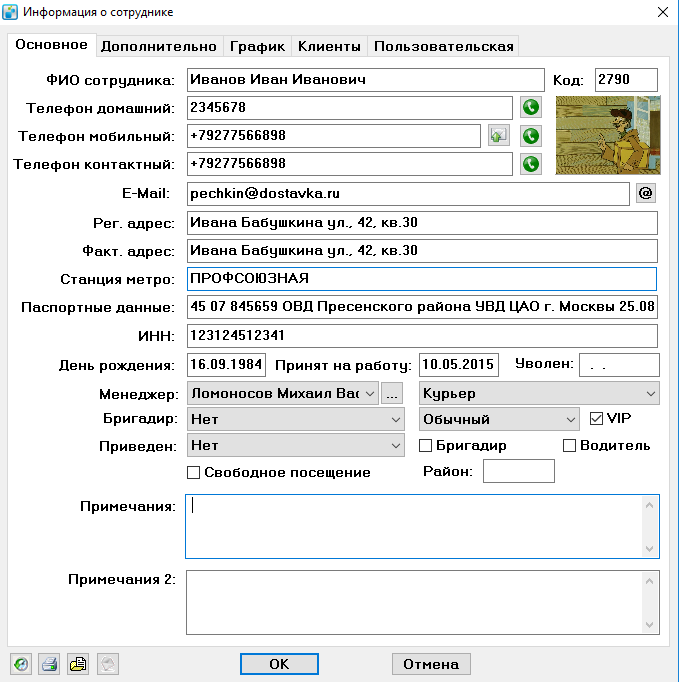Click down arrow of Примечания scrollbar
This screenshot has width=679, height=682.
pyautogui.click(x=649, y=548)
